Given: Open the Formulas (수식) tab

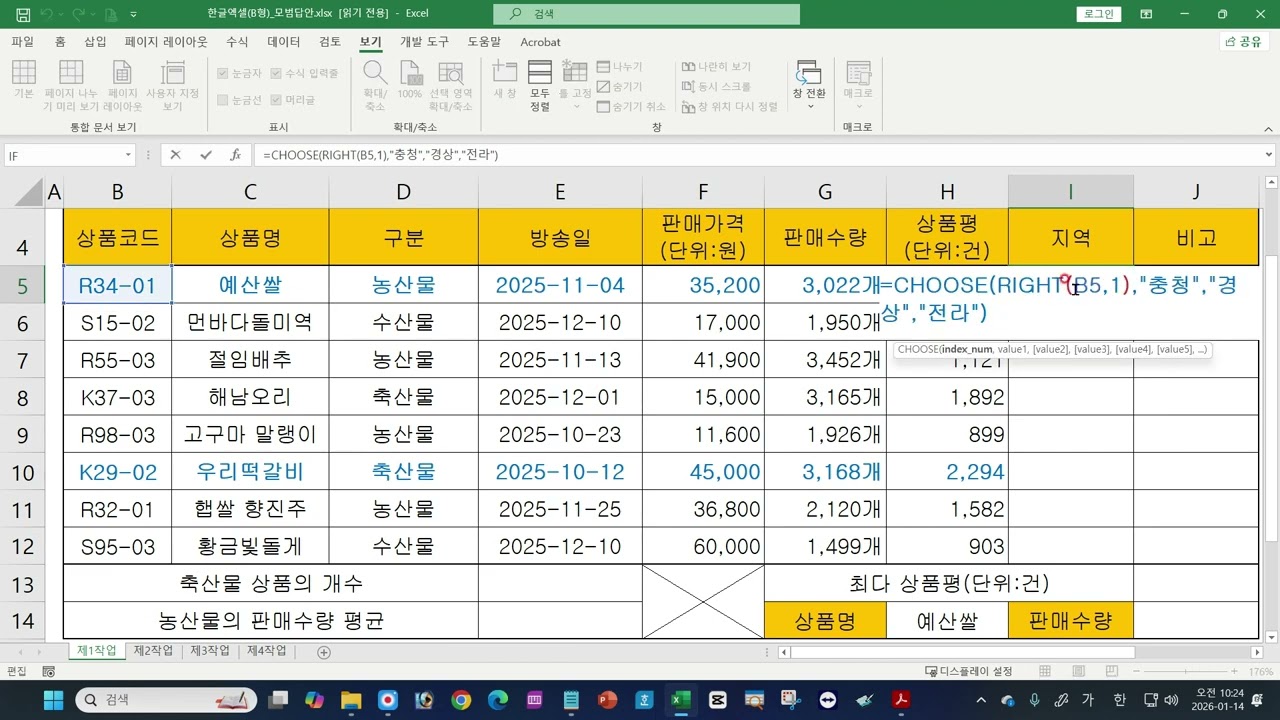Looking at the screenshot, I should coord(237,42).
